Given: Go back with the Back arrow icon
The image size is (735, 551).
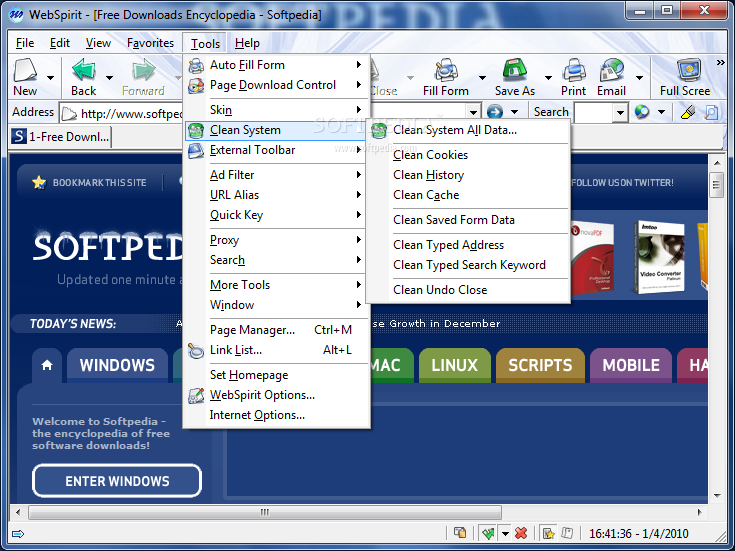Looking at the screenshot, I should (x=84, y=70).
